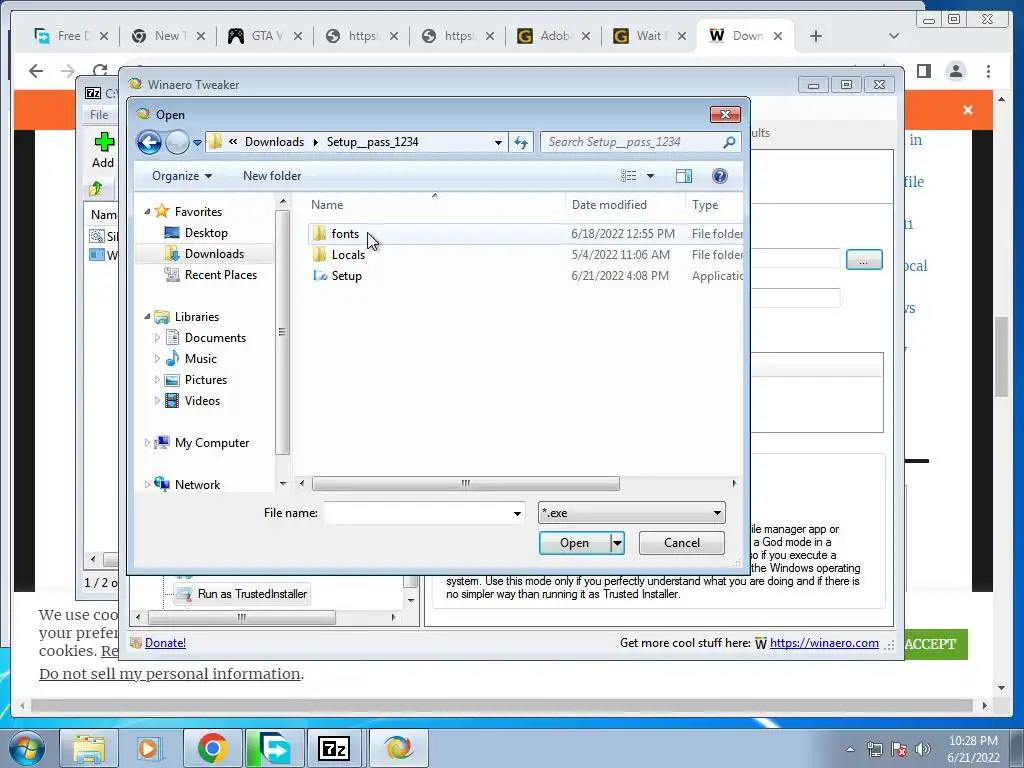
Task: Open the Open dialog help icon
Action: tap(720, 176)
